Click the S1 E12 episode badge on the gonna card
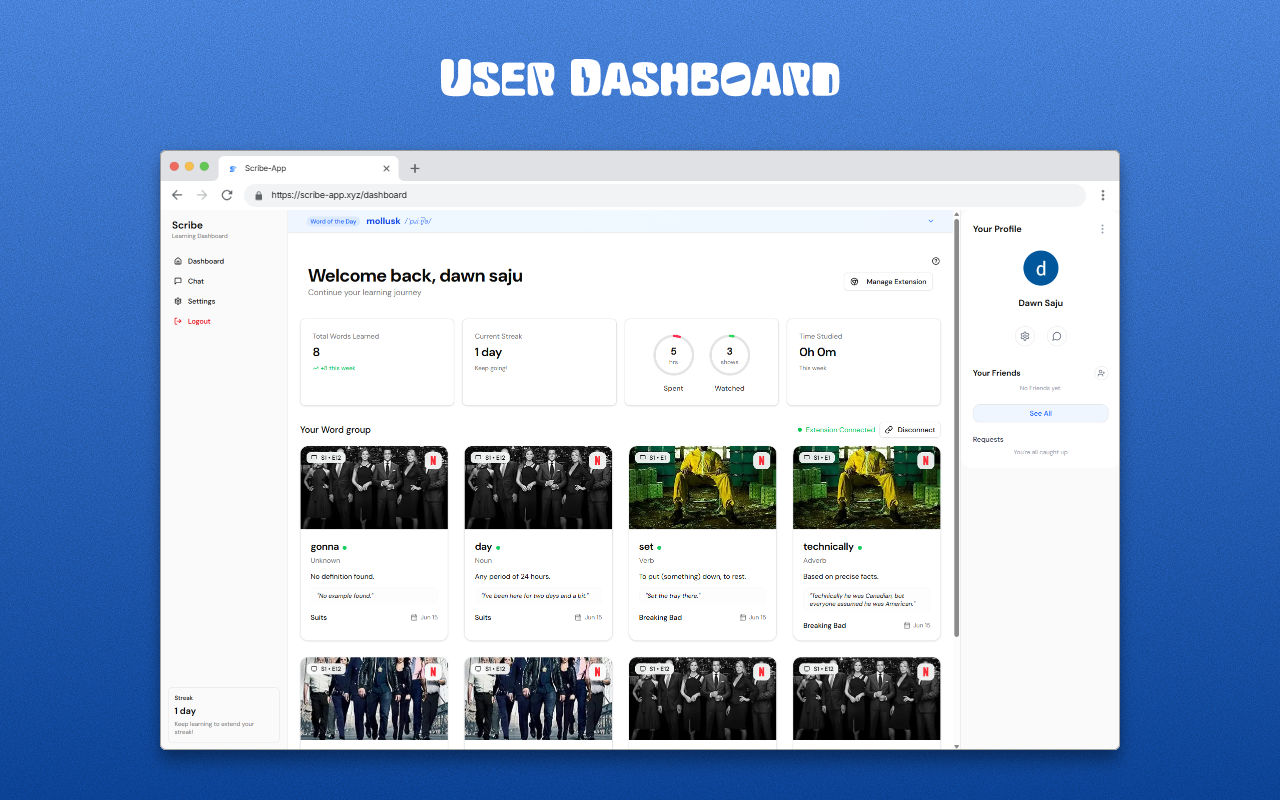This screenshot has width=1280, height=800. tap(326, 457)
